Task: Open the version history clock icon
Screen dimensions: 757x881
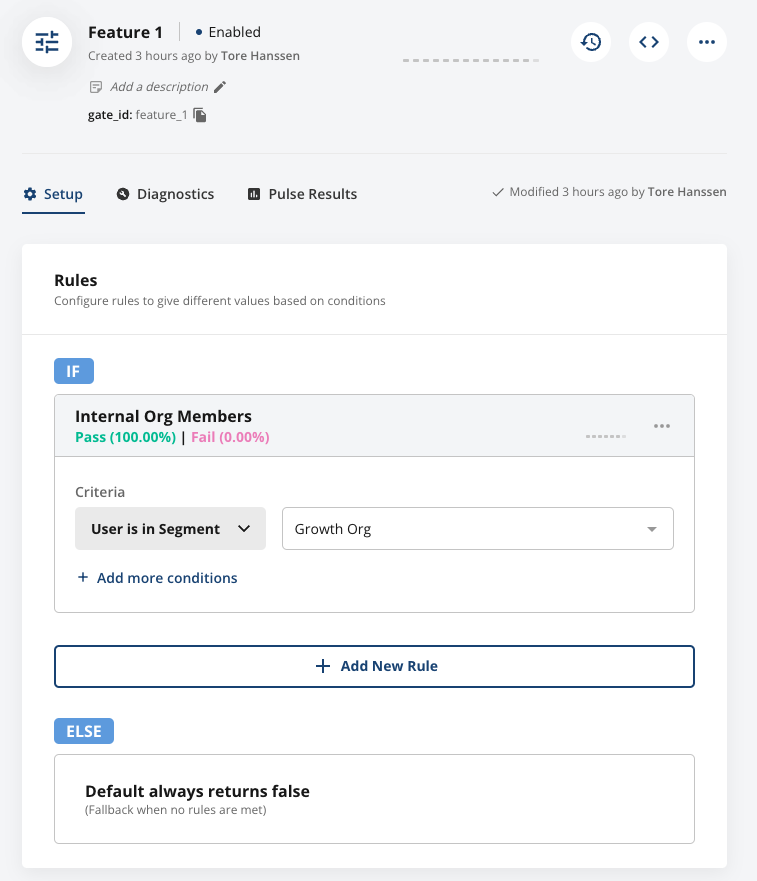Action: [590, 42]
